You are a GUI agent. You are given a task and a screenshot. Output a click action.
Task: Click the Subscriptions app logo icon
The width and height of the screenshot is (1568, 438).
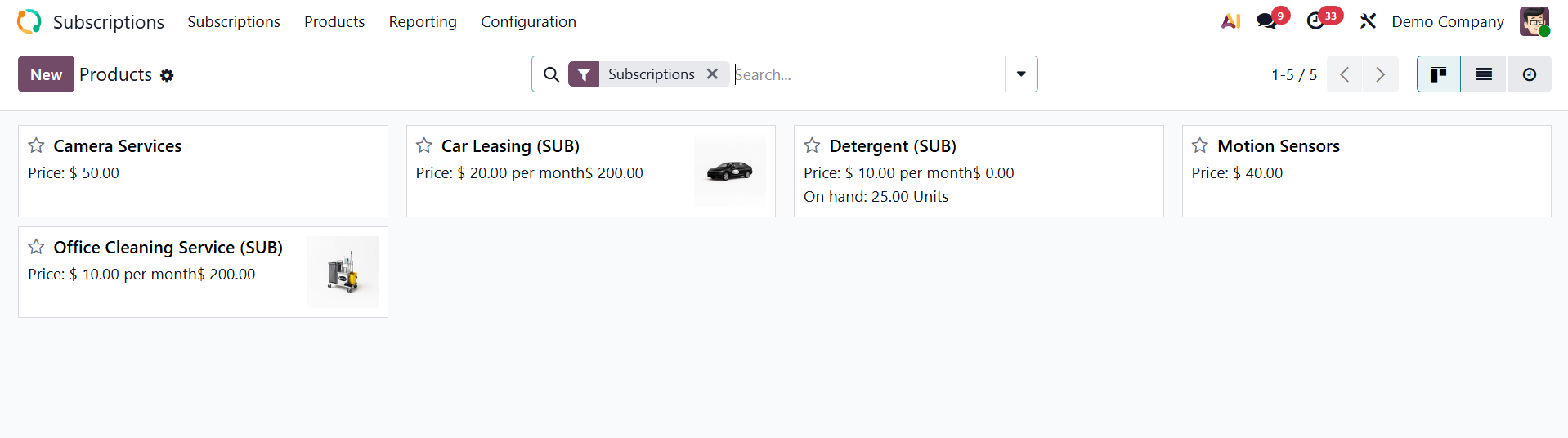coord(29,21)
